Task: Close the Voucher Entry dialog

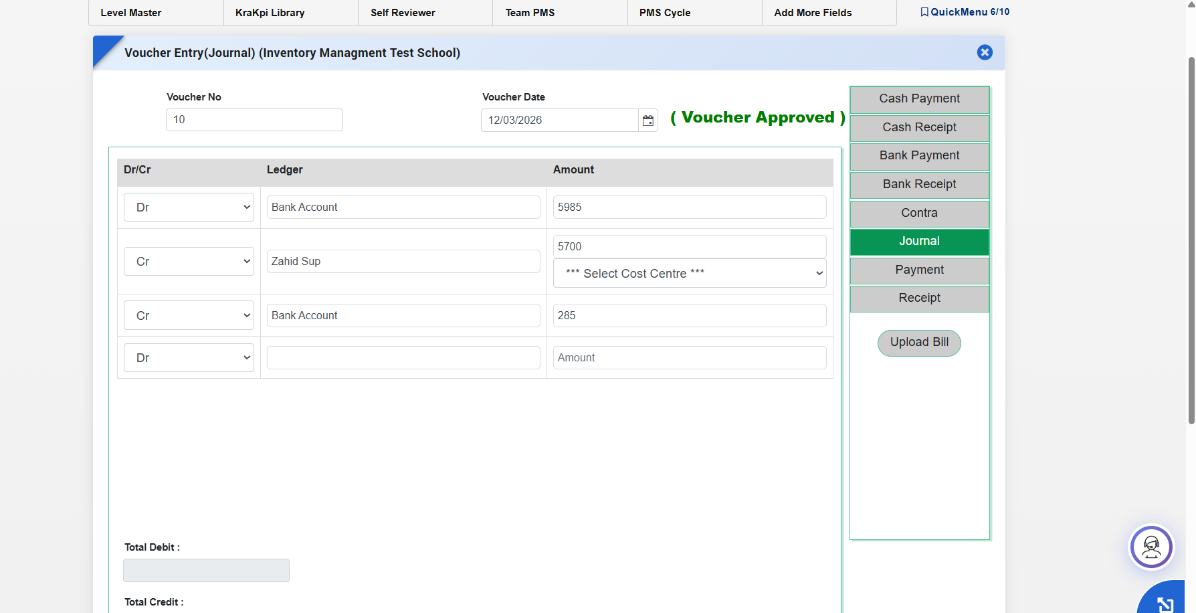Action: tap(985, 53)
